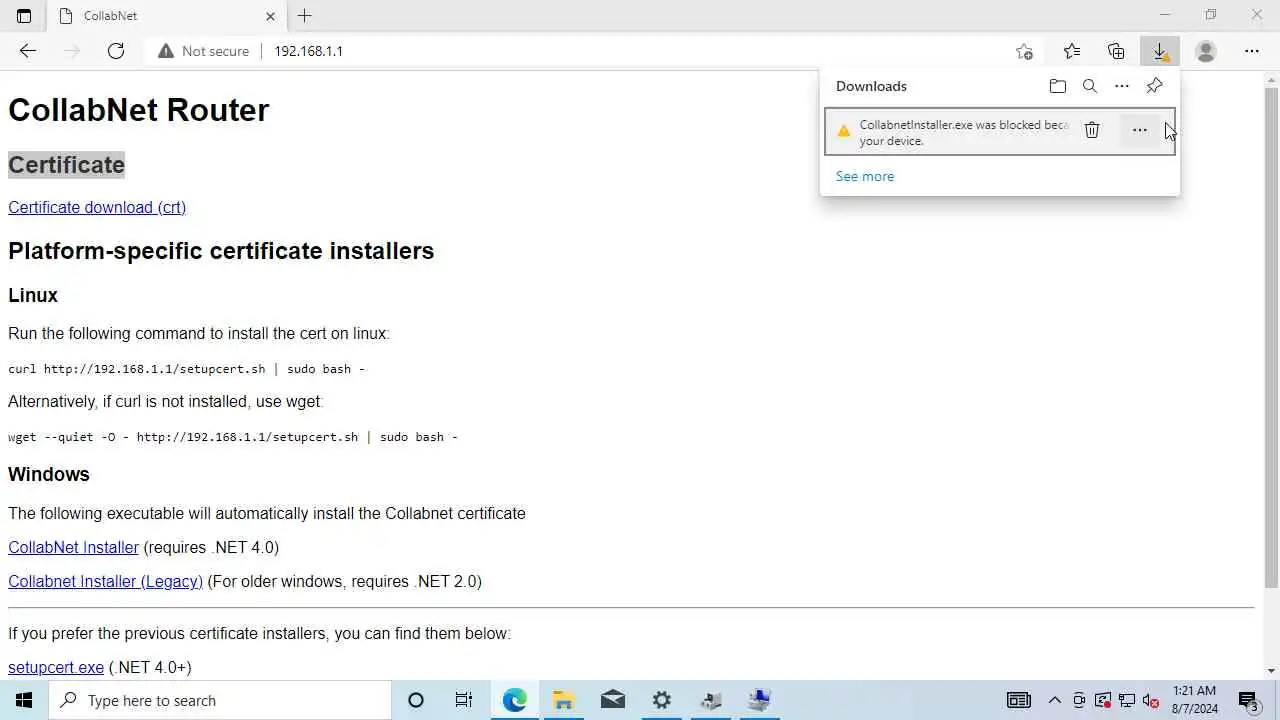Open Task View on taskbar
The width and height of the screenshot is (1280, 720).
click(x=464, y=700)
